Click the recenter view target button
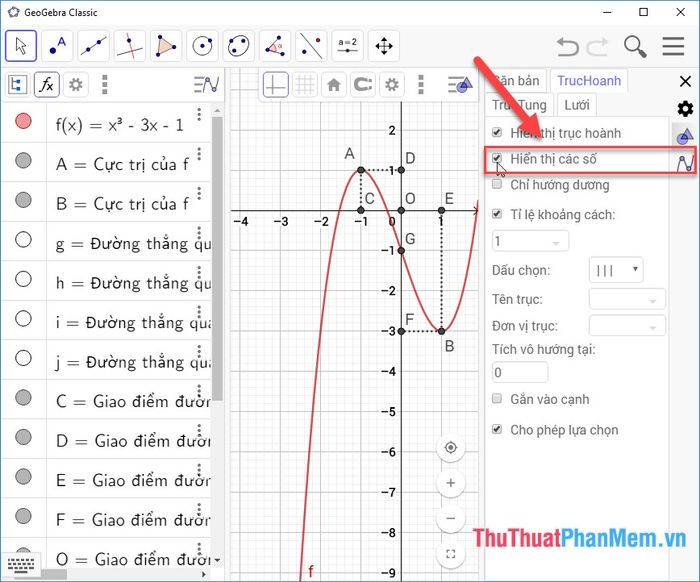Image resolution: width=700 pixels, height=582 pixels. tap(450, 447)
